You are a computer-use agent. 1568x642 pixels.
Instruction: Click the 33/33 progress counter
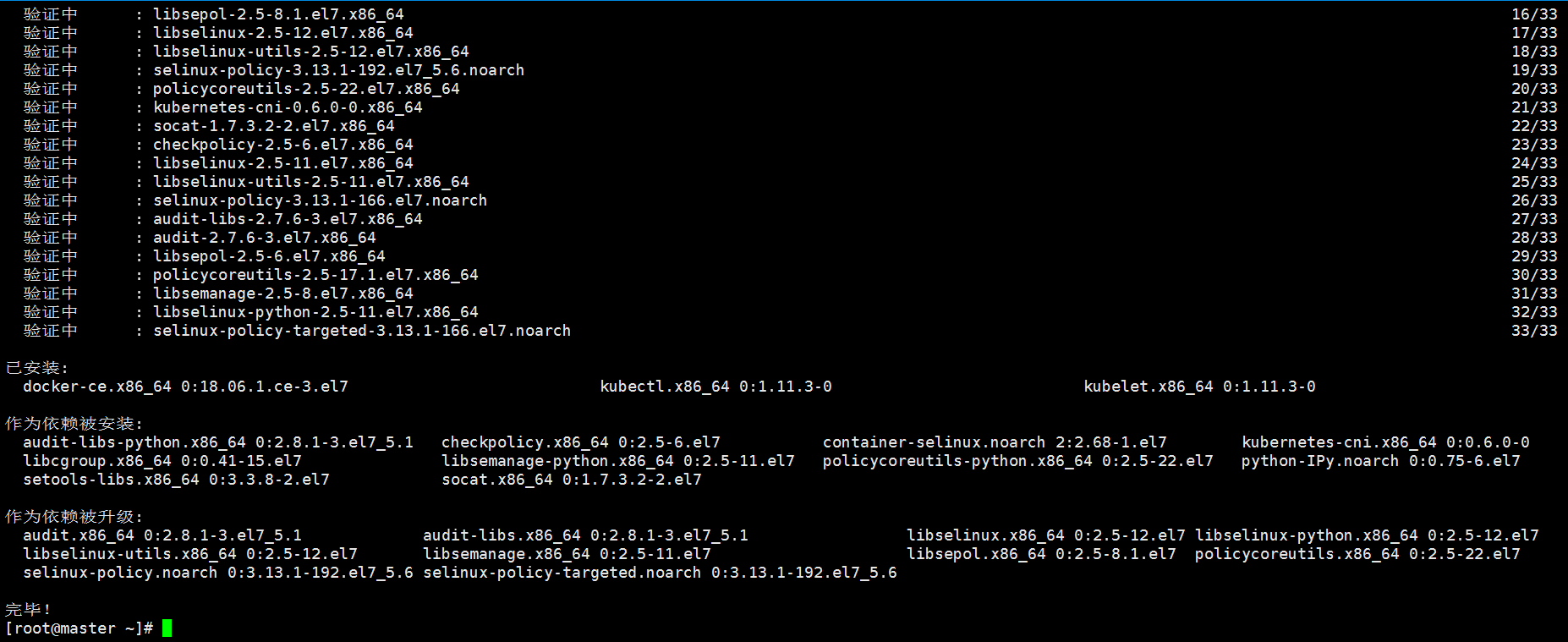(1534, 331)
